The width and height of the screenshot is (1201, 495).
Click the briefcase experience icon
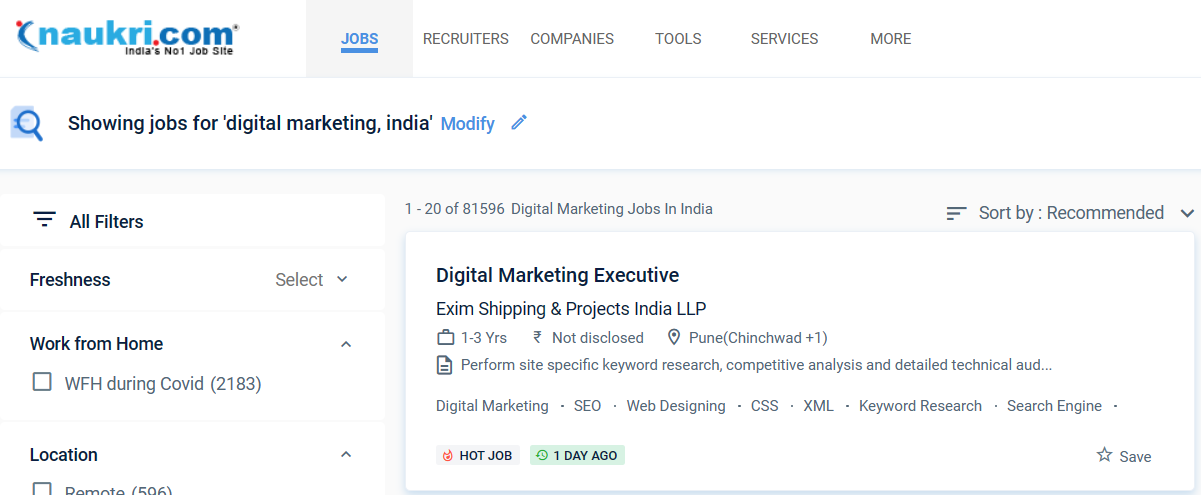point(446,338)
